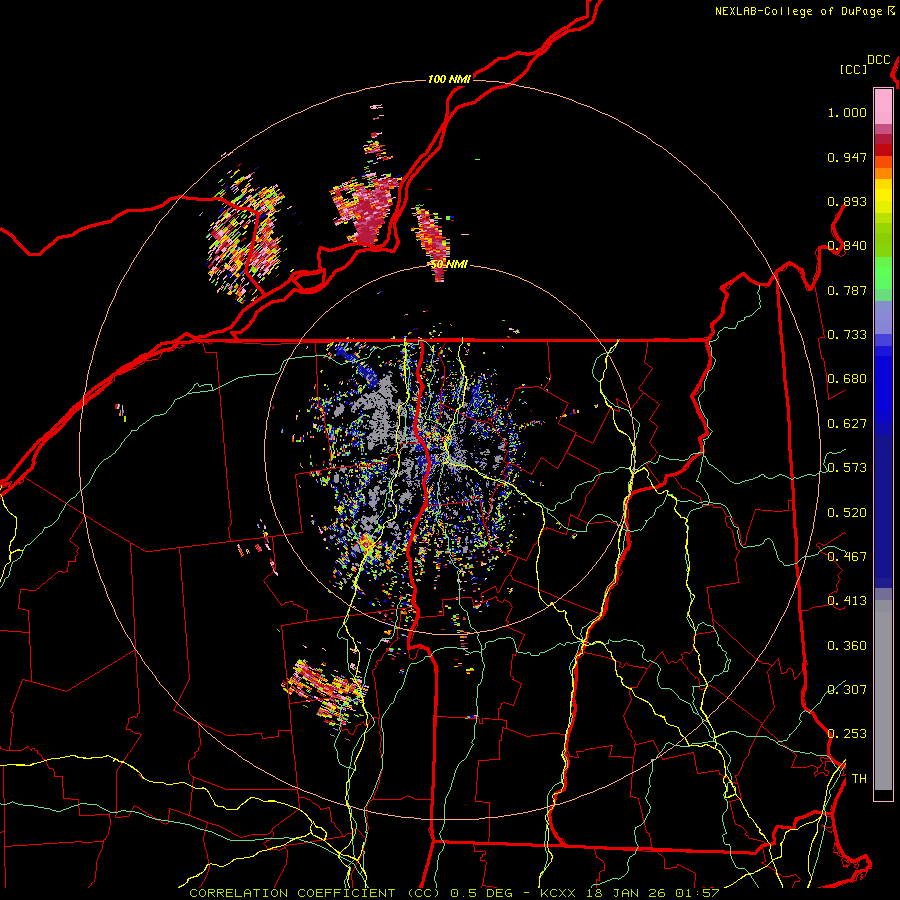Viewport: 900px width, 900px height.
Task: Click the 0.893 scale value
Action: [847, 201]
